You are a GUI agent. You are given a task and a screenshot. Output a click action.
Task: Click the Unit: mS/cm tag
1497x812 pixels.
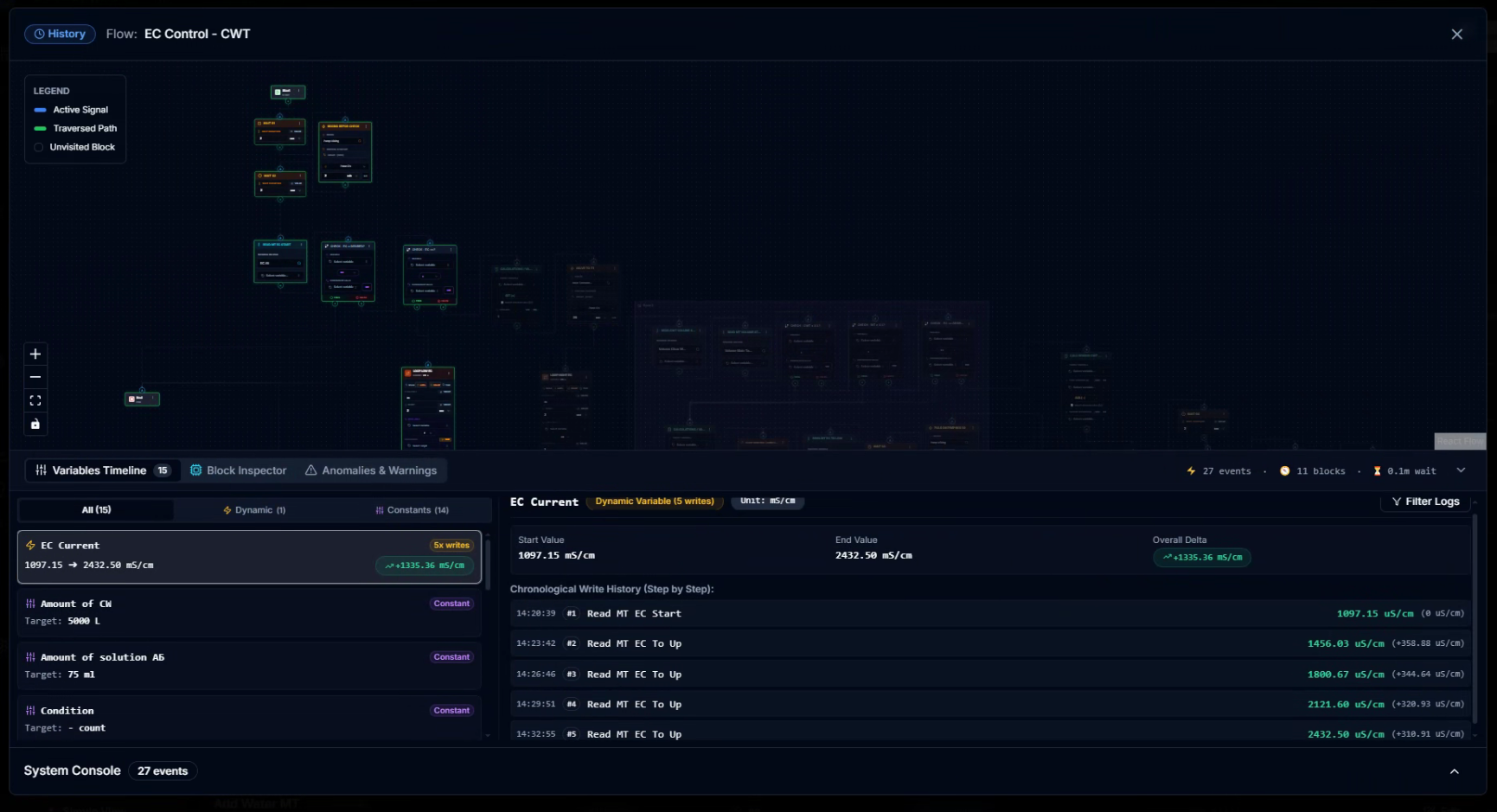[768, 502]
